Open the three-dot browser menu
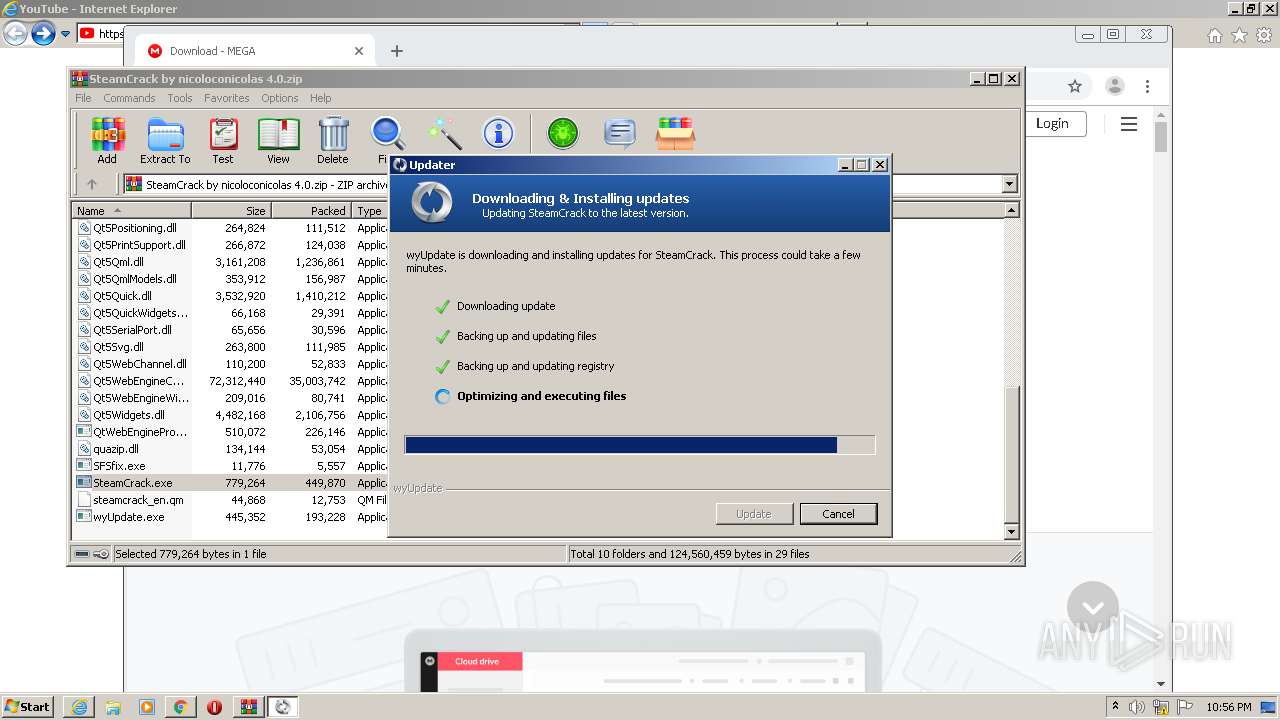The height and width of the screenshot is (720, 1280). [1148, 86]
